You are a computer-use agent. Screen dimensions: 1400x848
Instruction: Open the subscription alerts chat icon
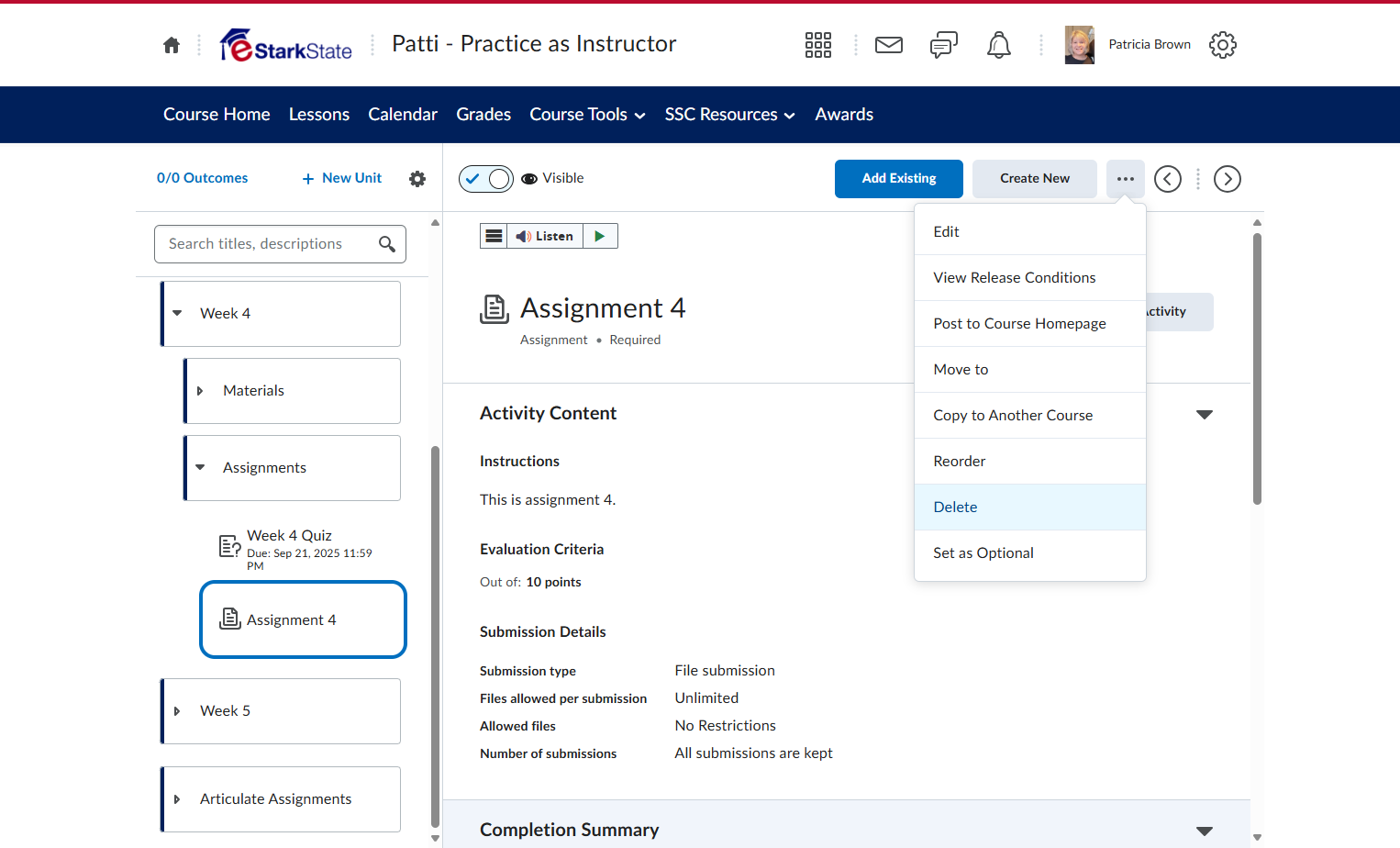pos(944,45)
